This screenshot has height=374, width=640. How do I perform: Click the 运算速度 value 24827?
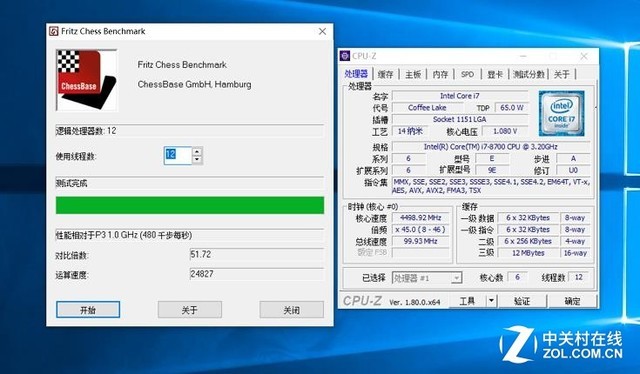pyautogui.click(x=257, y=274)
